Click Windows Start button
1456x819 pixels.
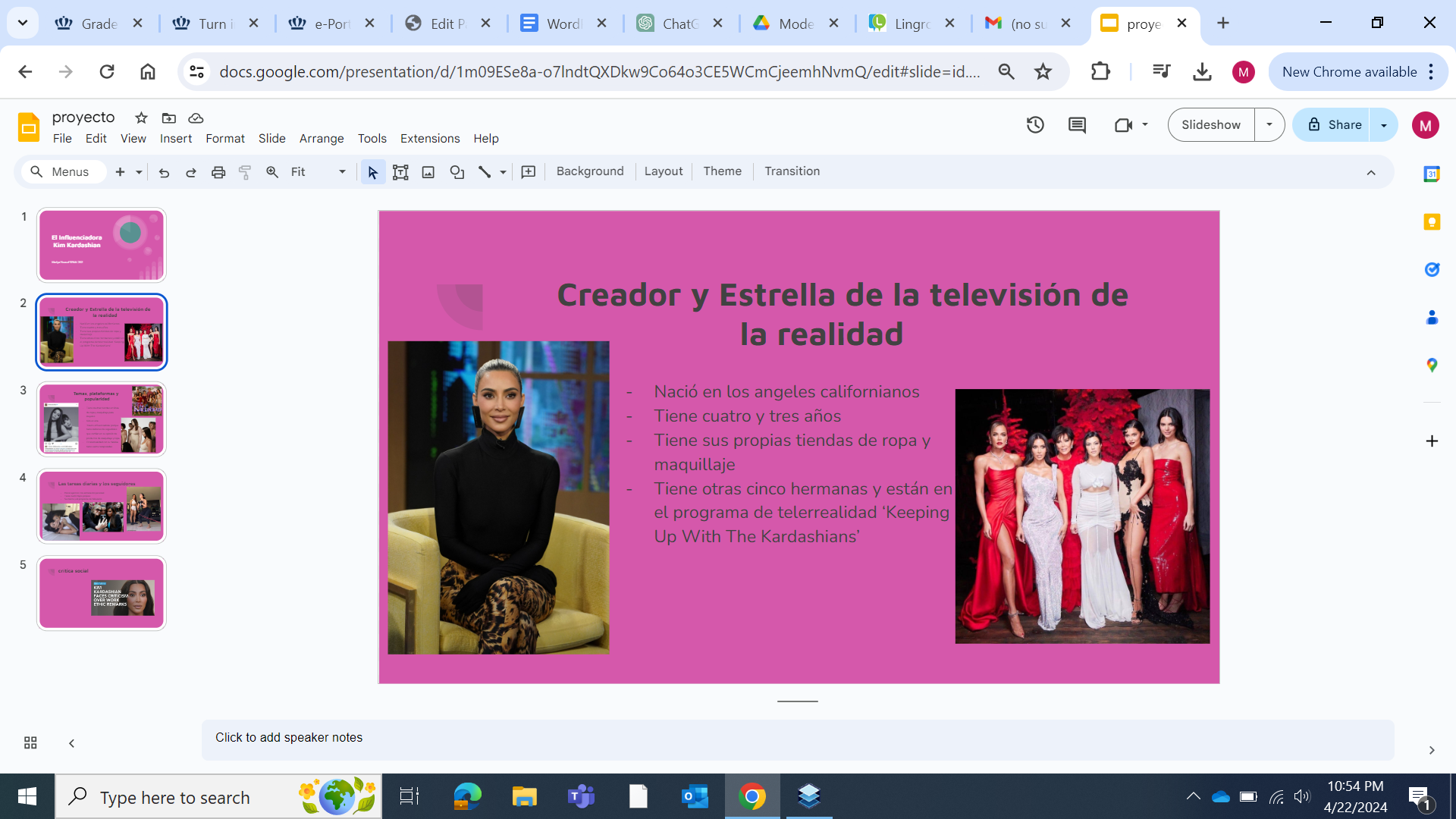(27, 797)
